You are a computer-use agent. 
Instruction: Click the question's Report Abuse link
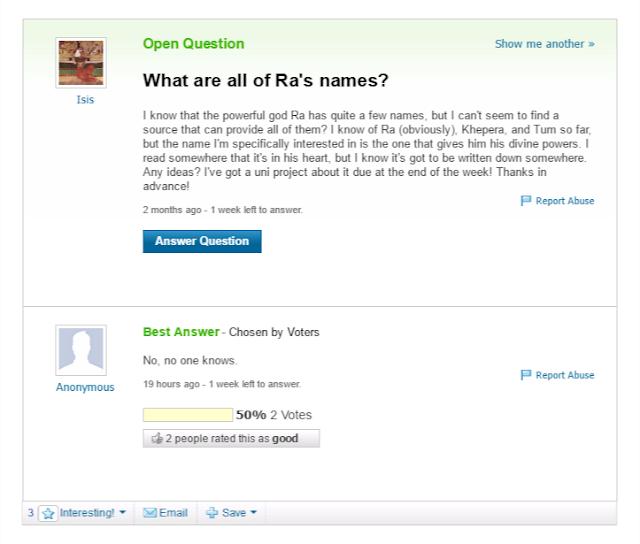(565, 201)
